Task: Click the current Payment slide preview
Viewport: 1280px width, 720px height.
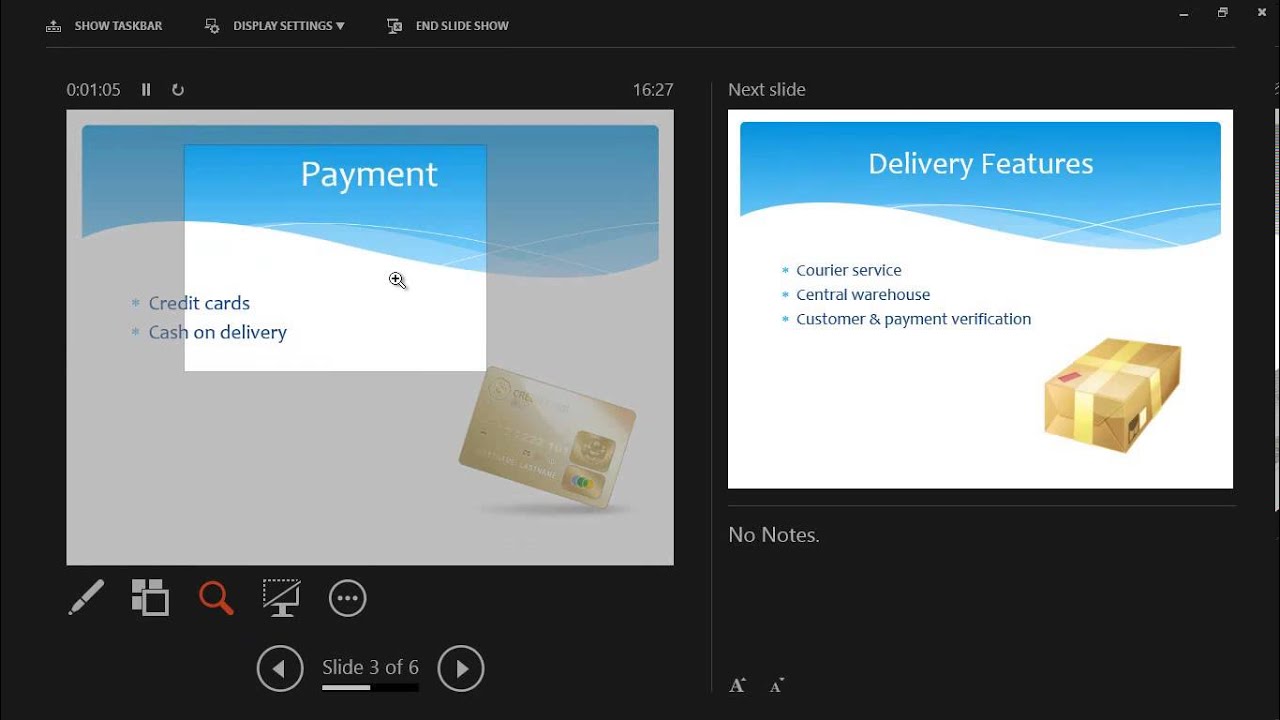Action: coord(370,338)
